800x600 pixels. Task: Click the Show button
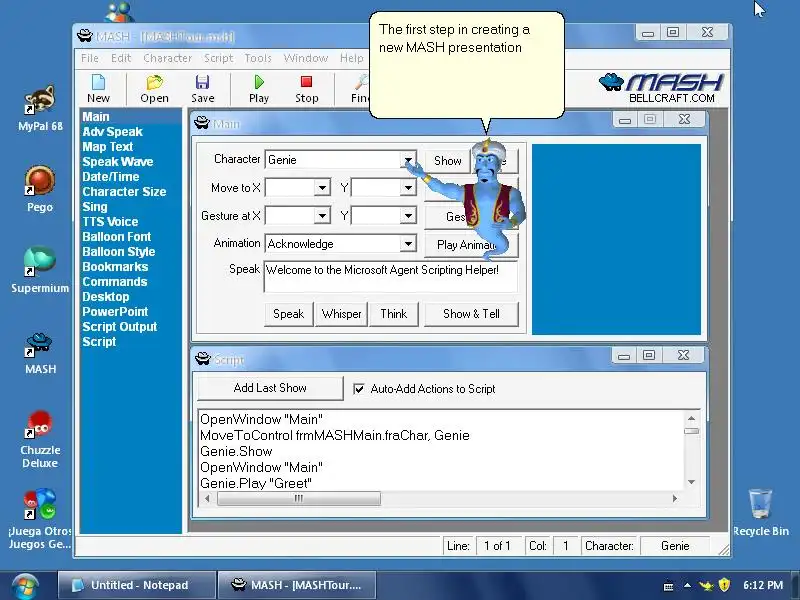447,161
